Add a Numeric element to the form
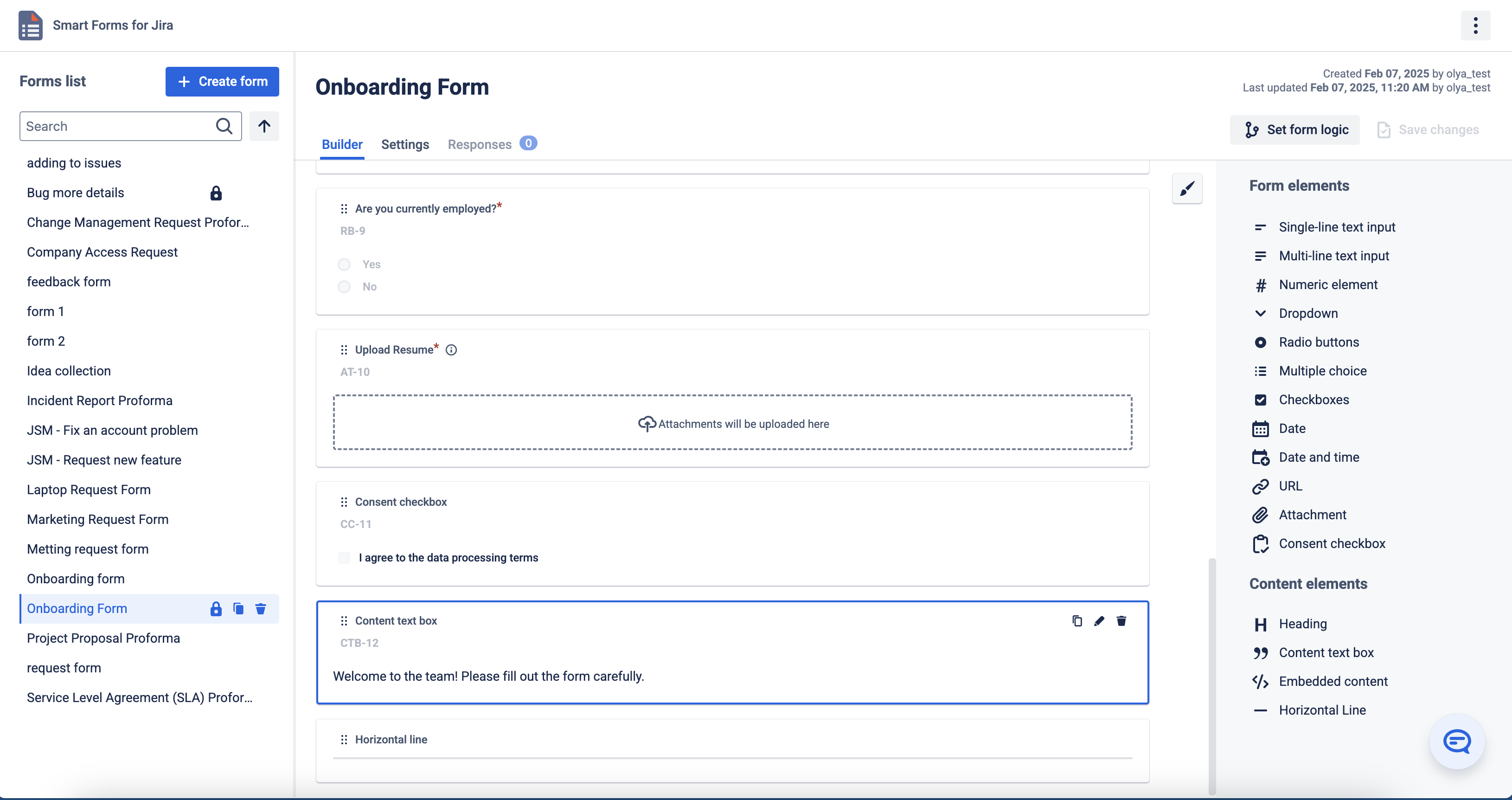This screenshot has width=1512, height=800. tap(1328, 284)
